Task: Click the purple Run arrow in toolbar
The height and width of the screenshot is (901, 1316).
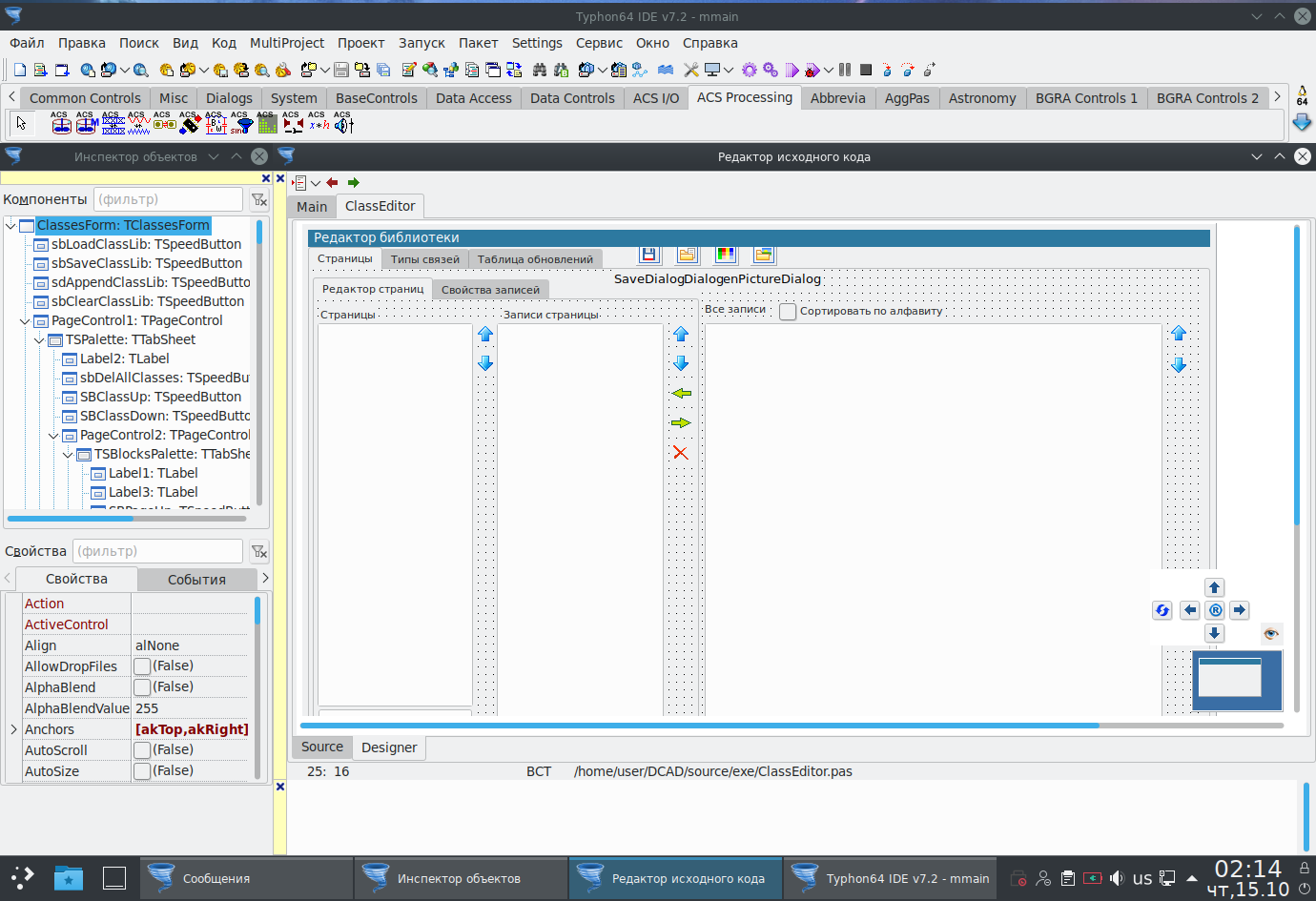Action: pyautogui.click(x=792, y=70)
